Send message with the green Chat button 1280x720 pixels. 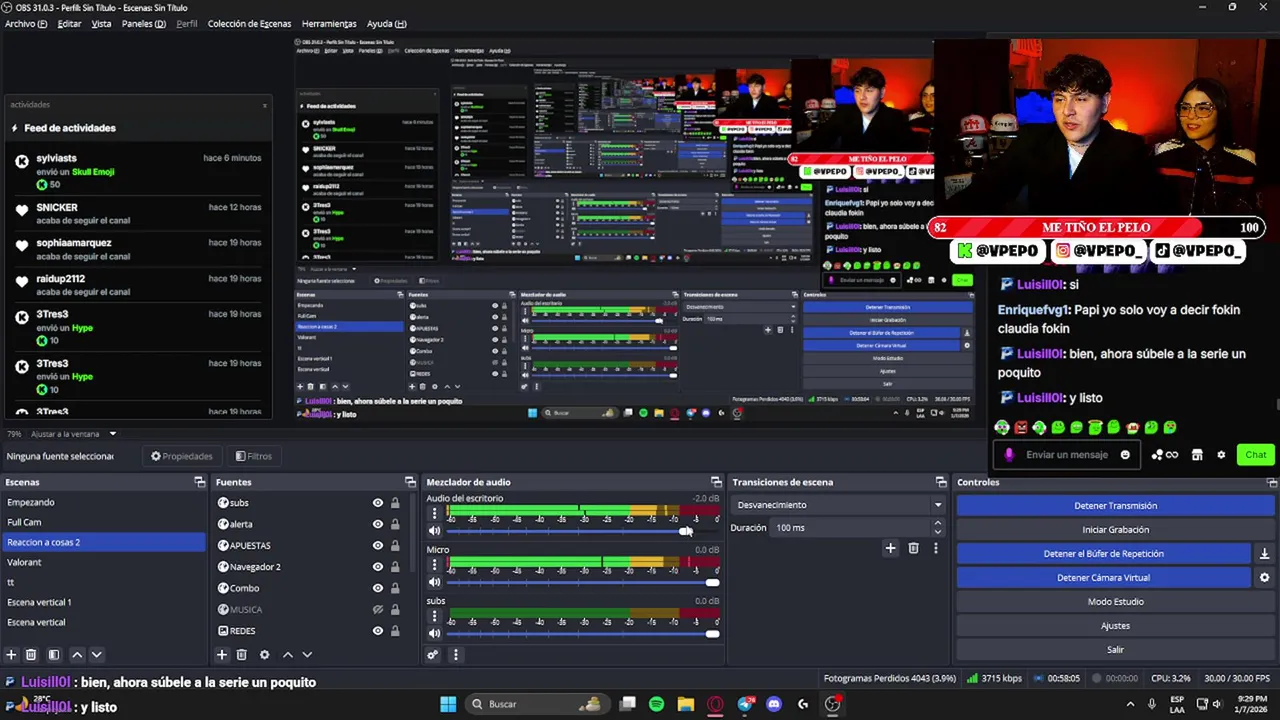[x=1256, y=455]
